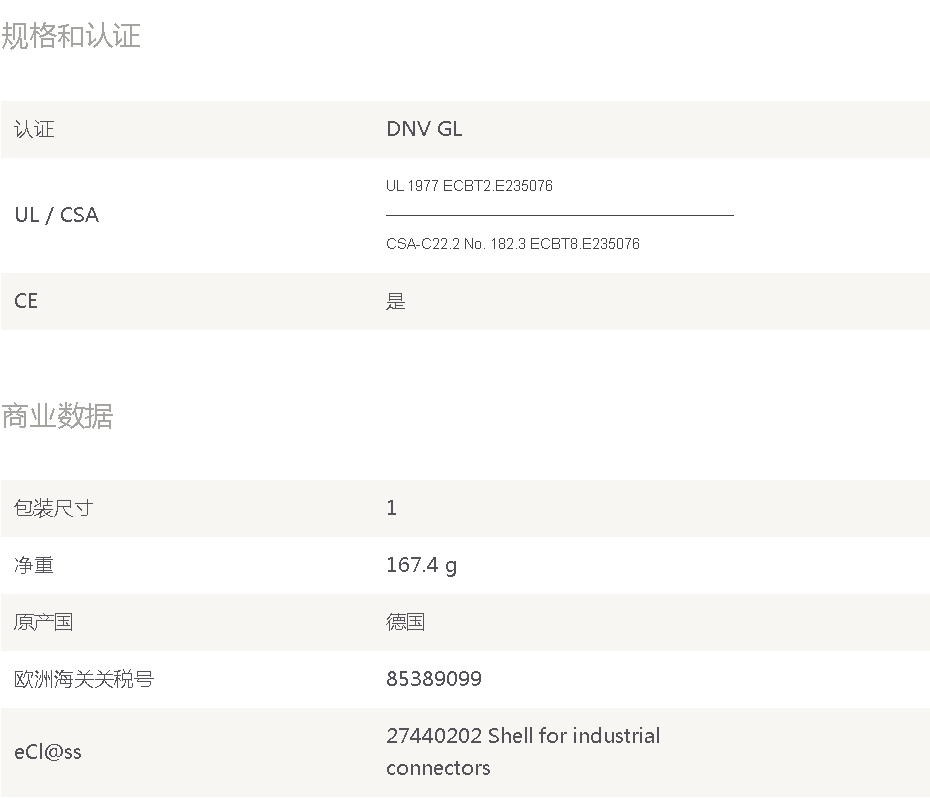Click the 规格和认证 section heading

point(71,36)
